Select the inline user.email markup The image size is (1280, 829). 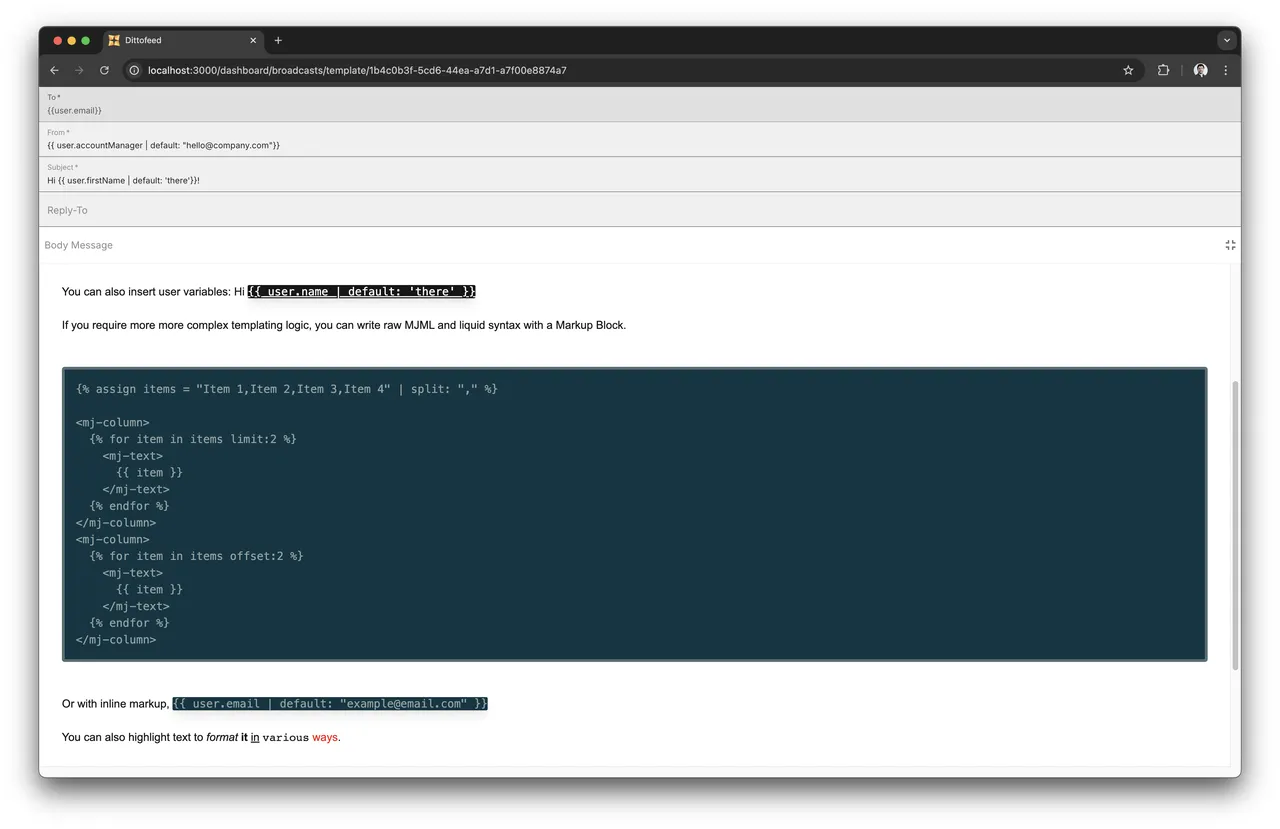pyautogui.click(x=330, y=704)
